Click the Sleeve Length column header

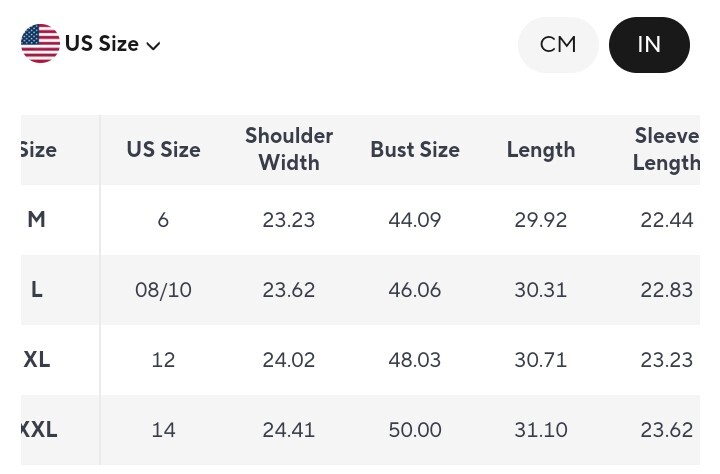click(666, 149)
